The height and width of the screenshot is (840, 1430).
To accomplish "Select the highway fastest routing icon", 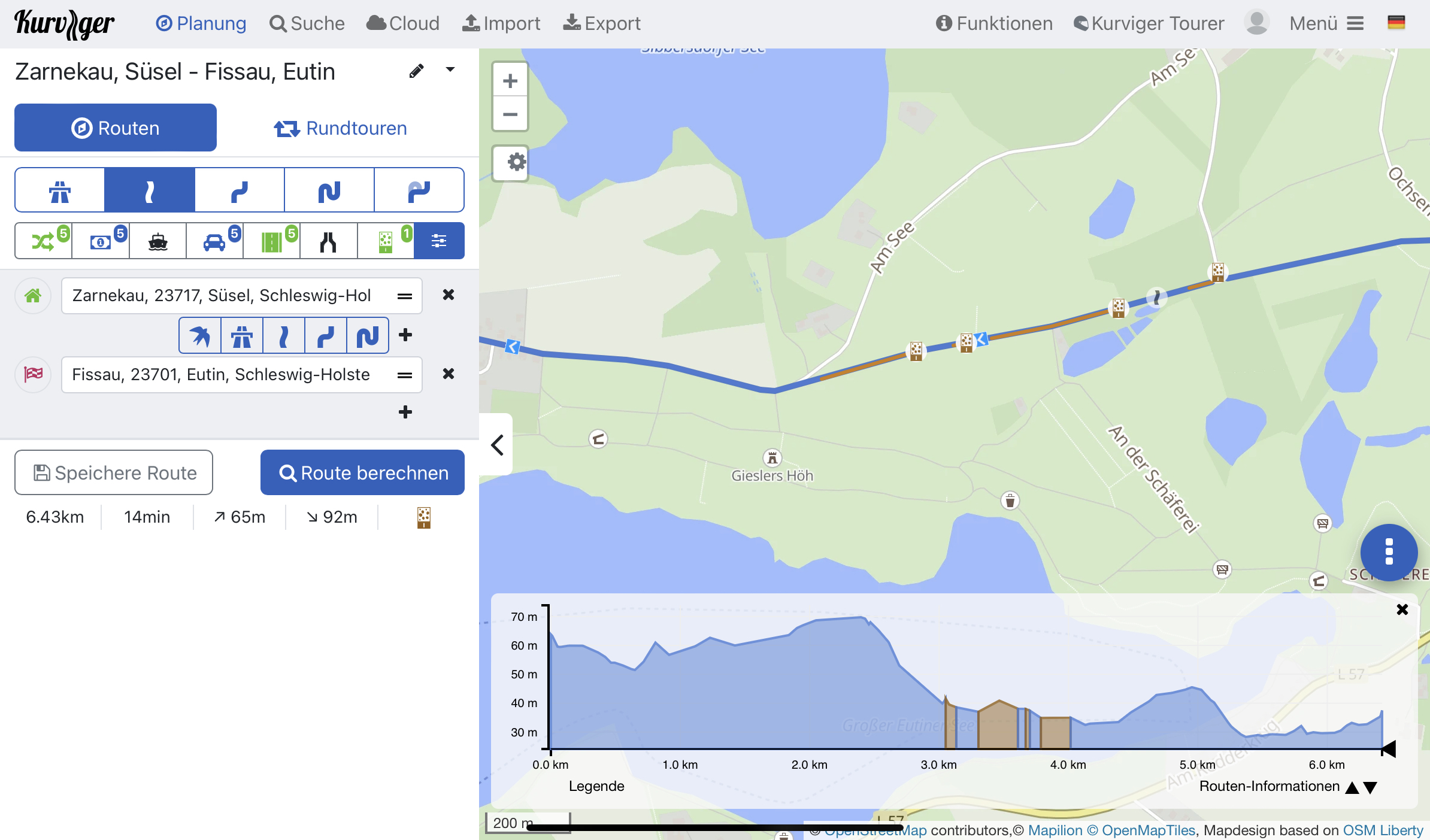I will click(x=60, y=190).
